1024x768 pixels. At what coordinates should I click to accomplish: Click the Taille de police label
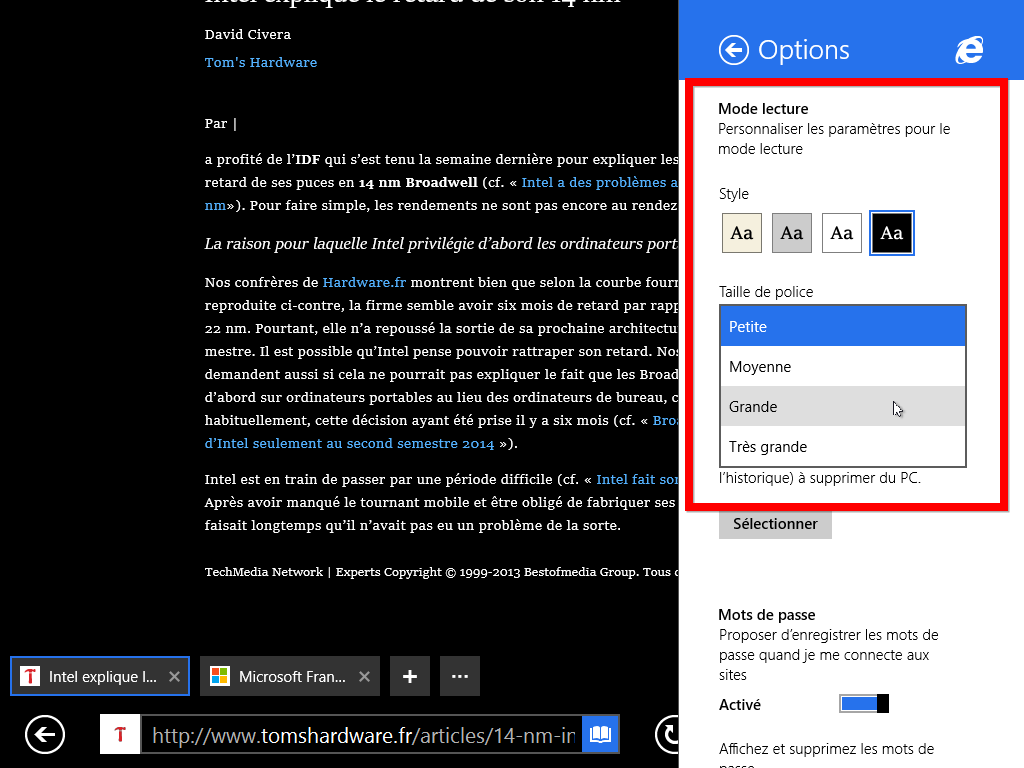pyautogui.click(x=766, y=292)
